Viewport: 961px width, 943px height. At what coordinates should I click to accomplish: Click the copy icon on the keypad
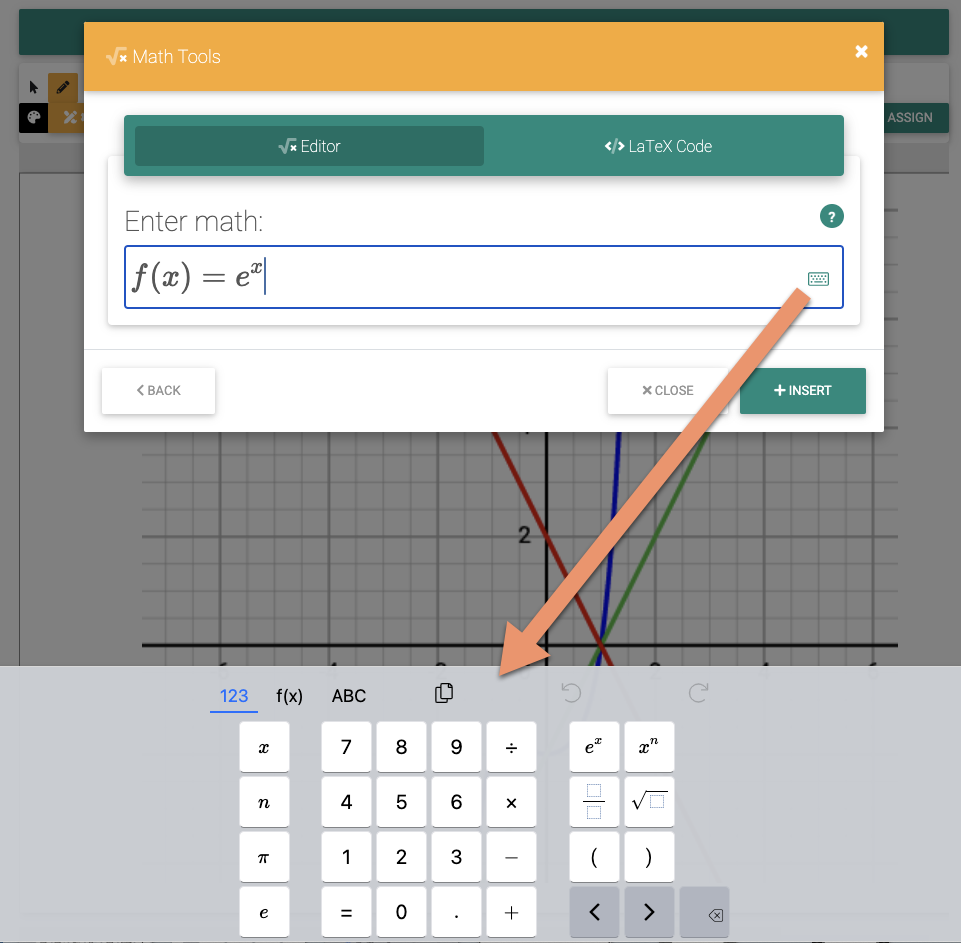pyautogui.click(x=443, y=692)
